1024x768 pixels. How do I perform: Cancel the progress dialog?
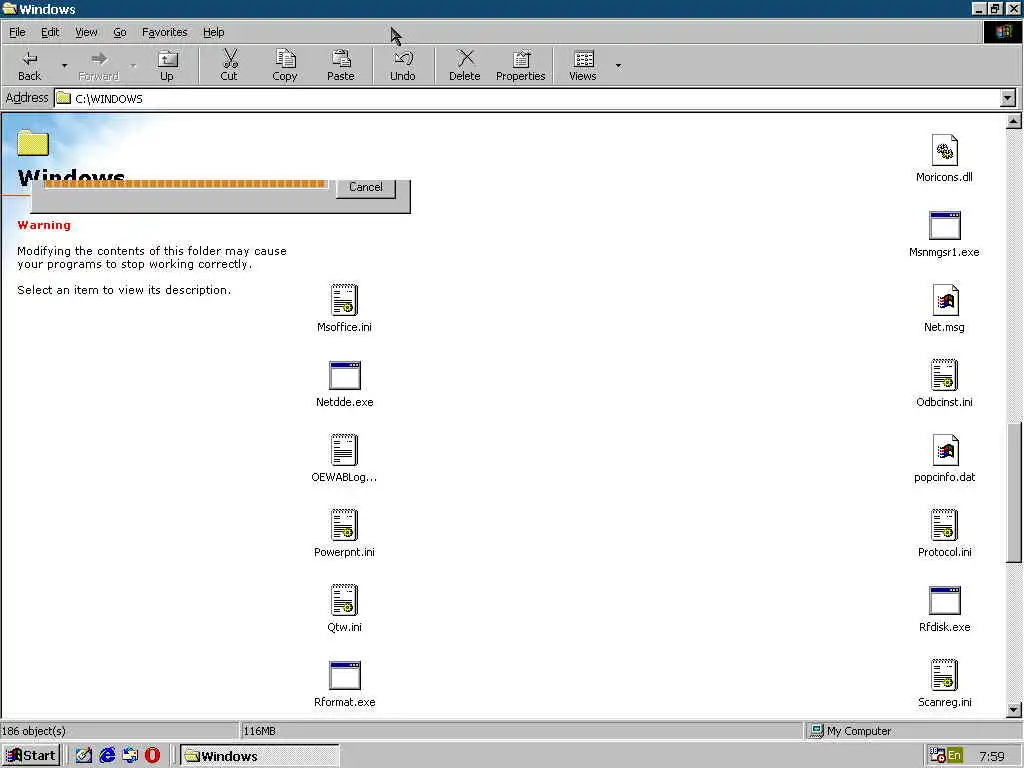coord(366,188)
